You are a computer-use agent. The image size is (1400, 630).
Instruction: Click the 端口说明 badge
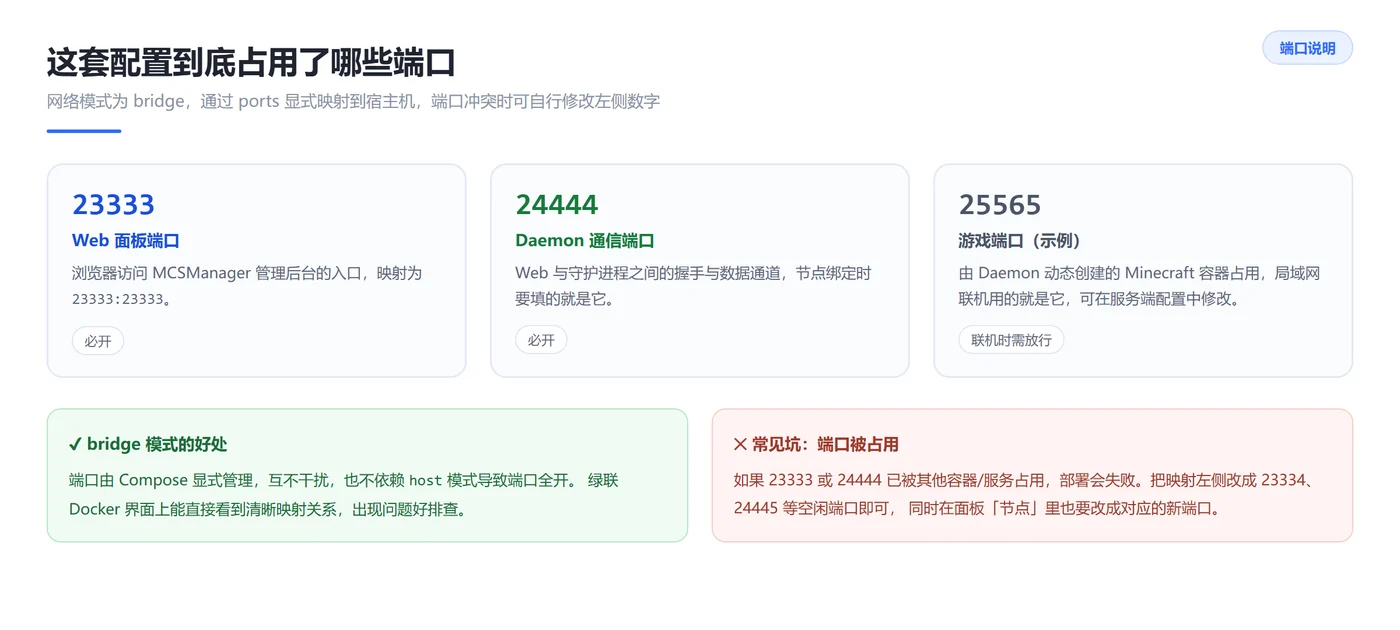coord(1307,48)
